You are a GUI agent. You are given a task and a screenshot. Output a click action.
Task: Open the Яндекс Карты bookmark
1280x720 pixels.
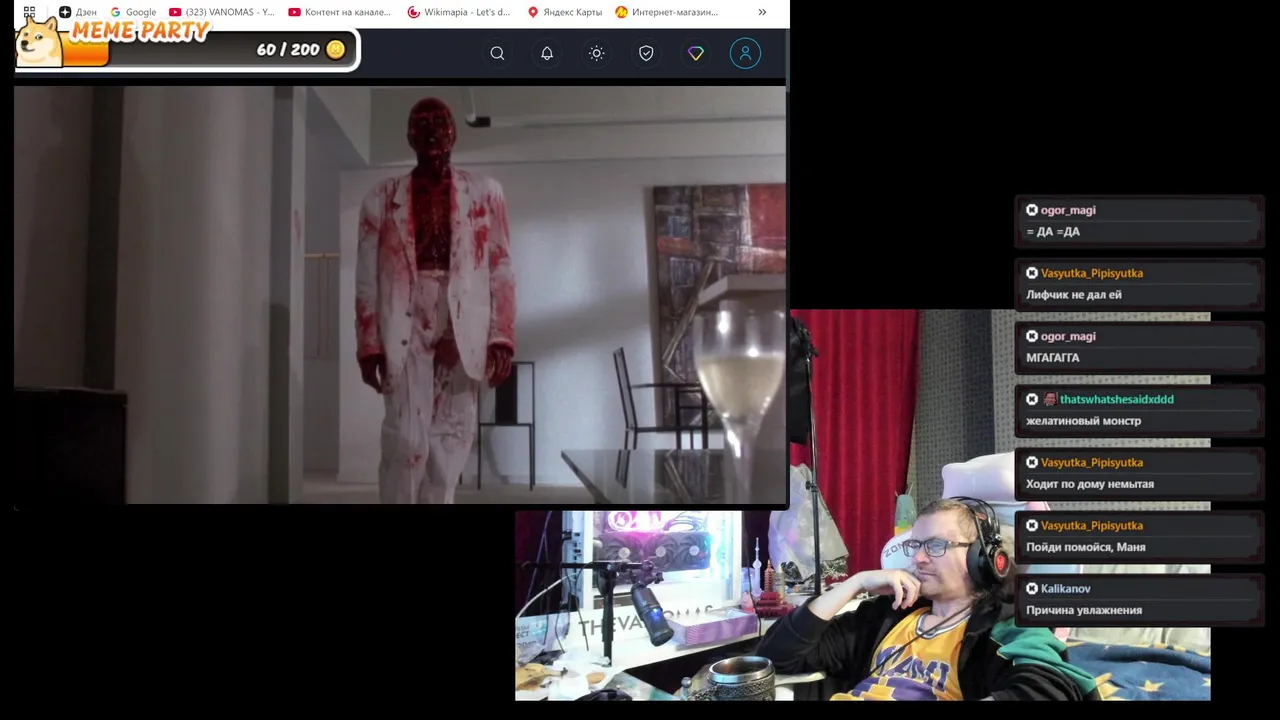point(565,12)
